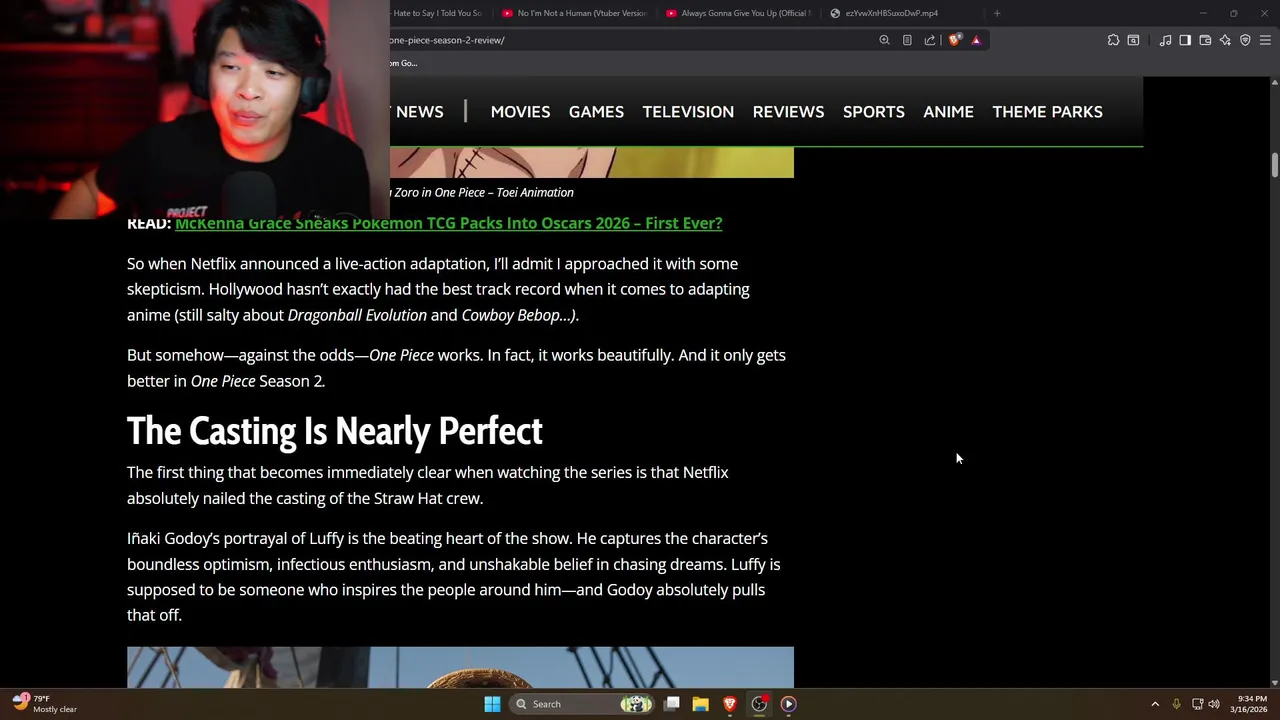Open Leo AI sparkle icon

point(1225,40)
